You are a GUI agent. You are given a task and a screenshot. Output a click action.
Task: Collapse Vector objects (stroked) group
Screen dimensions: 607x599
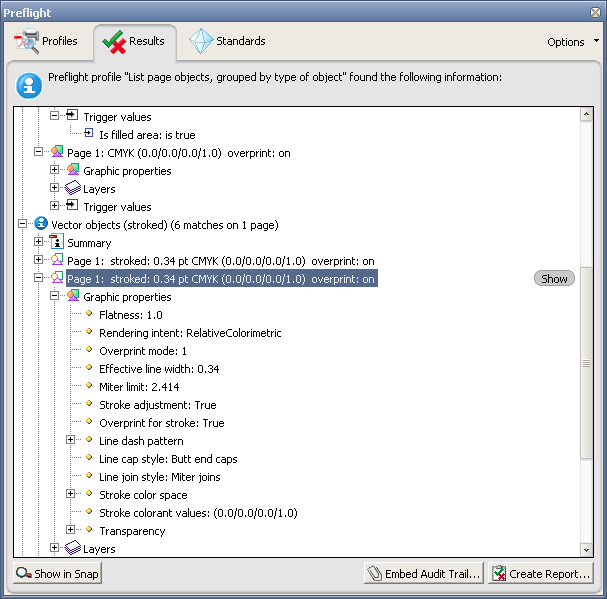(22, 223)
